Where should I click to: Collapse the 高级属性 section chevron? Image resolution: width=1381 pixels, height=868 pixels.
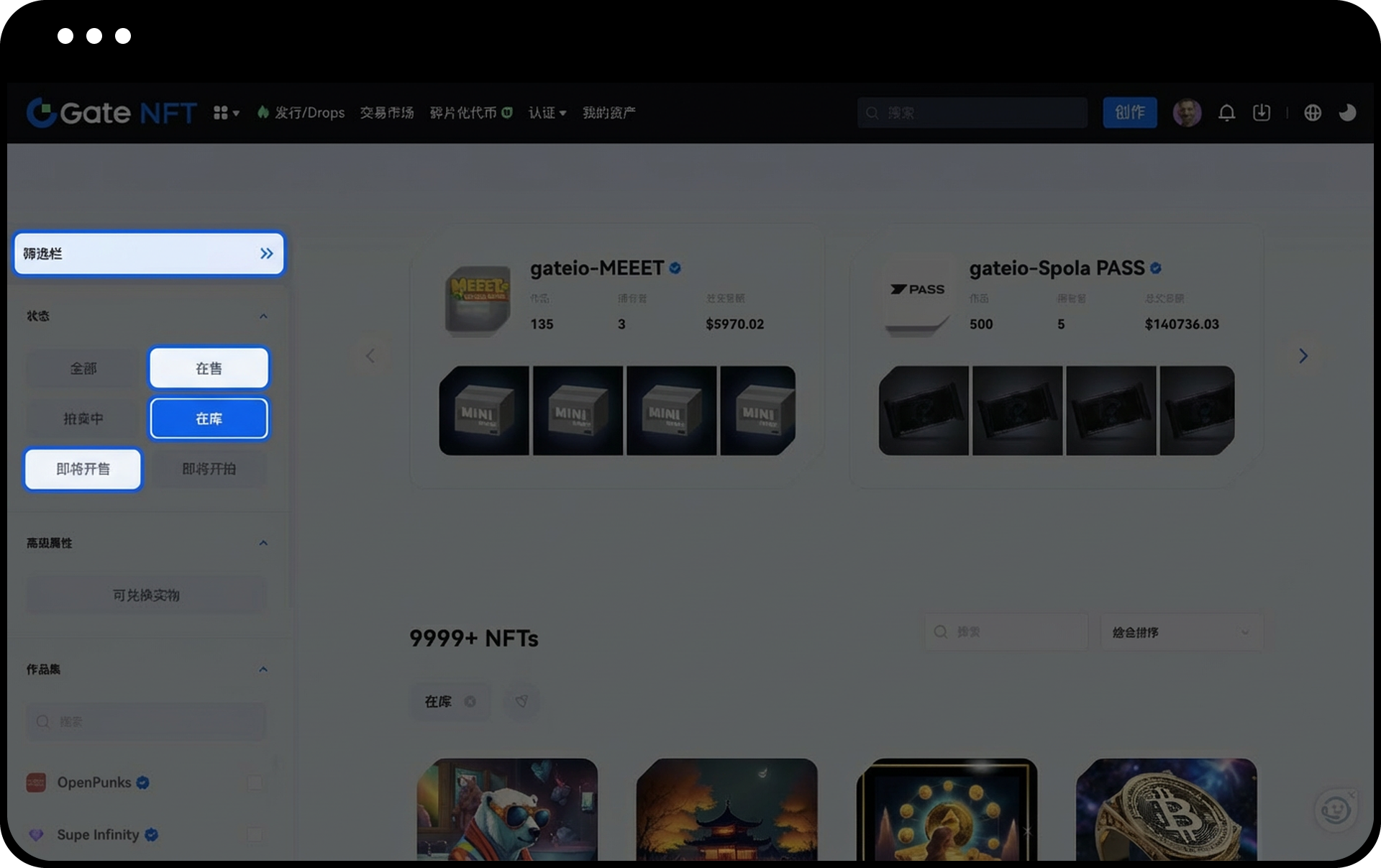coord(263,543)
